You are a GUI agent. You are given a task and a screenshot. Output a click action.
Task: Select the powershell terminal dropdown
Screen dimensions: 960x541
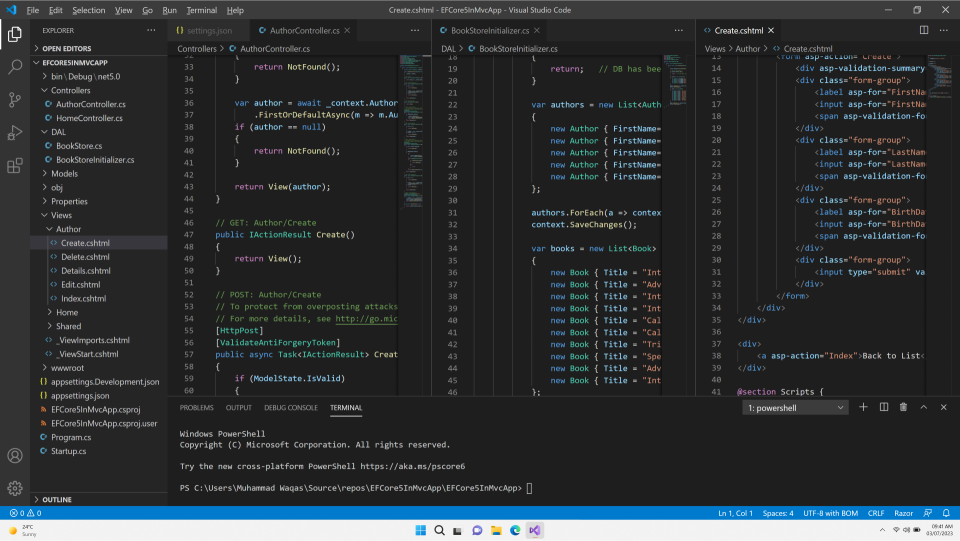pyautogui.click(x=796, y=408)
